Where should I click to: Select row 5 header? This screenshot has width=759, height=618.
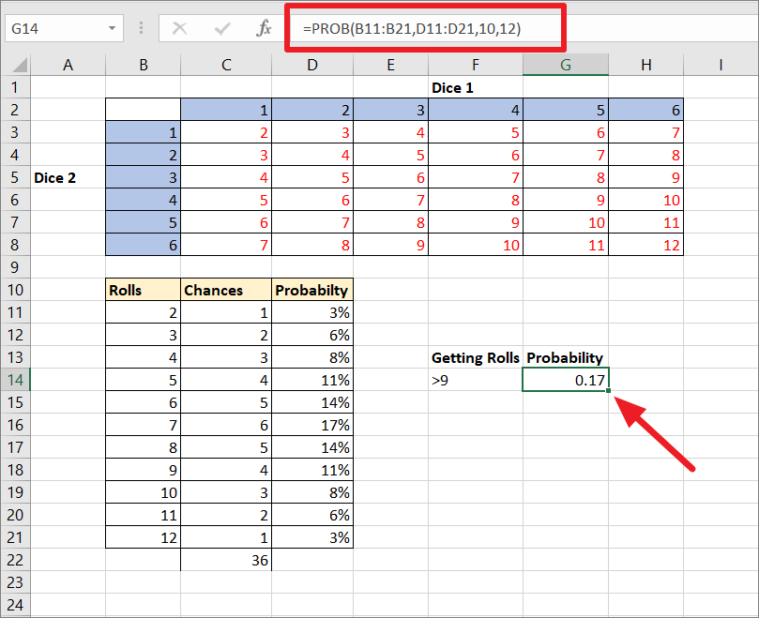(x=15, y=178)
